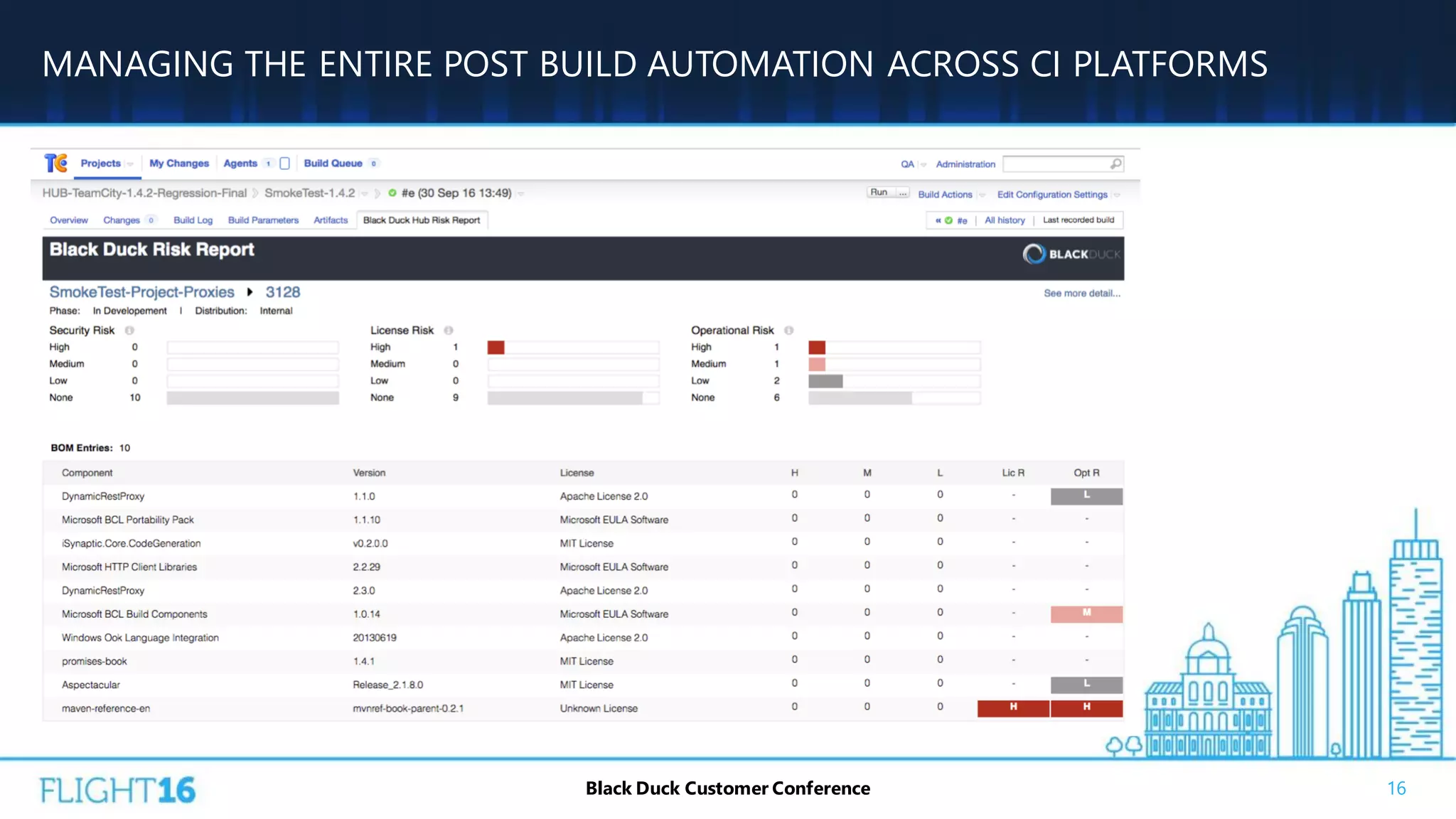Open My Changes
Image resolution: width=1456 pixels, height=819 pixels.
[x=179, y=164]
